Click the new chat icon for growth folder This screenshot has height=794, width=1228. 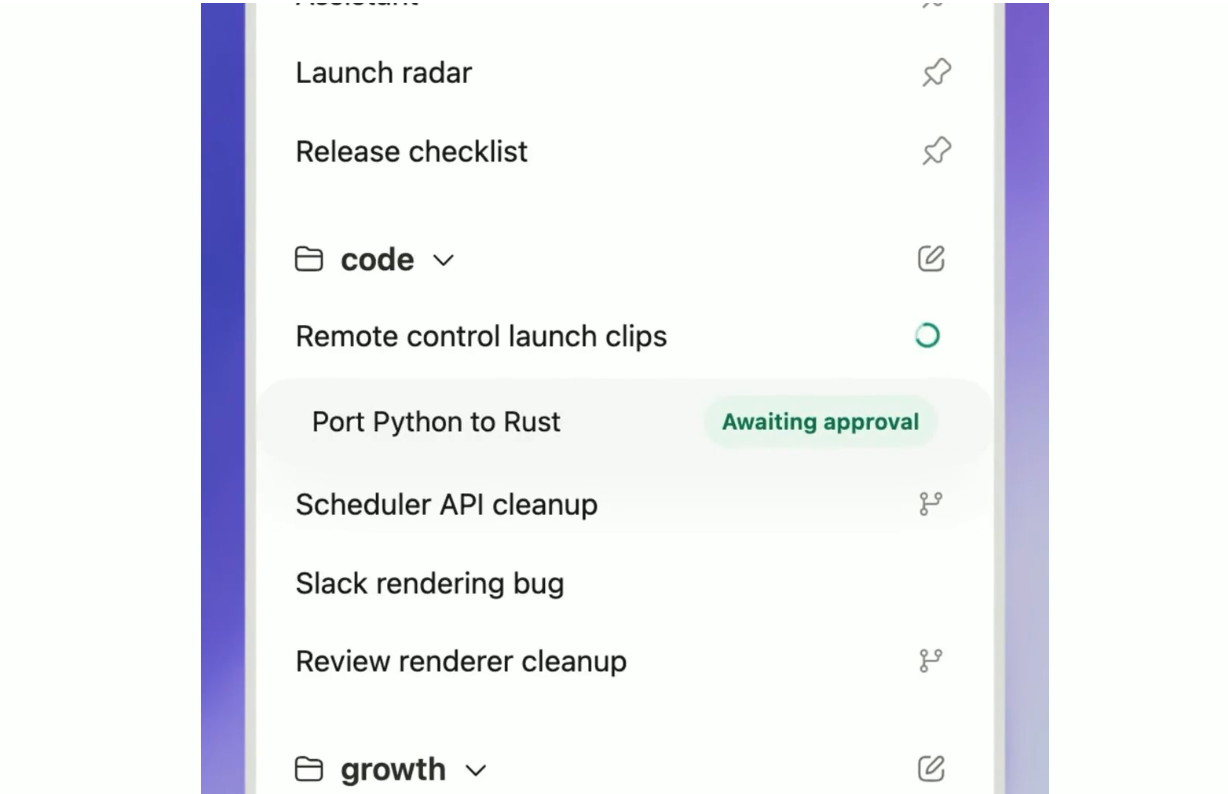click(x=931, y=768)
